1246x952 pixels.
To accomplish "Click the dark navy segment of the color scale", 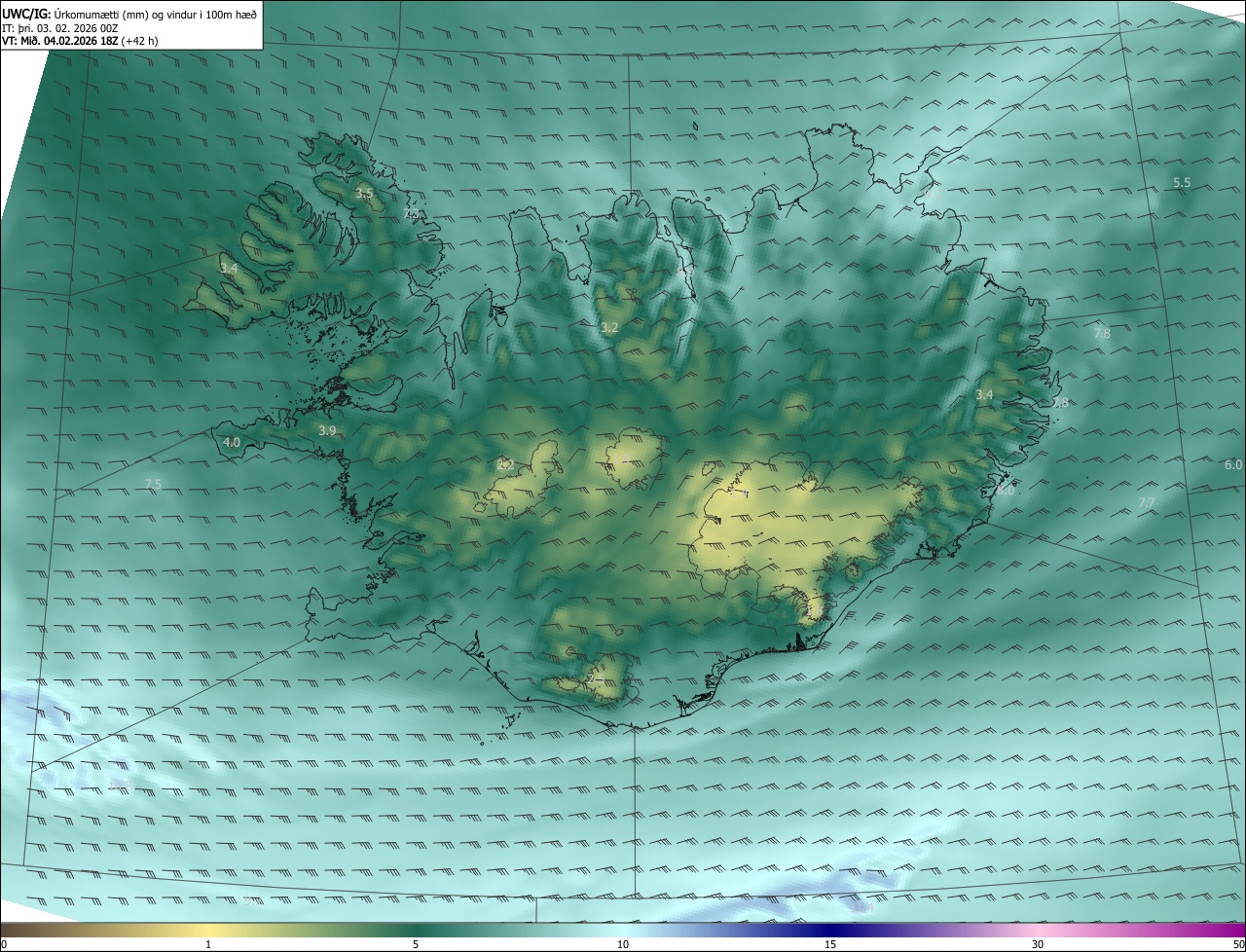I will click(x=830, y=931).
